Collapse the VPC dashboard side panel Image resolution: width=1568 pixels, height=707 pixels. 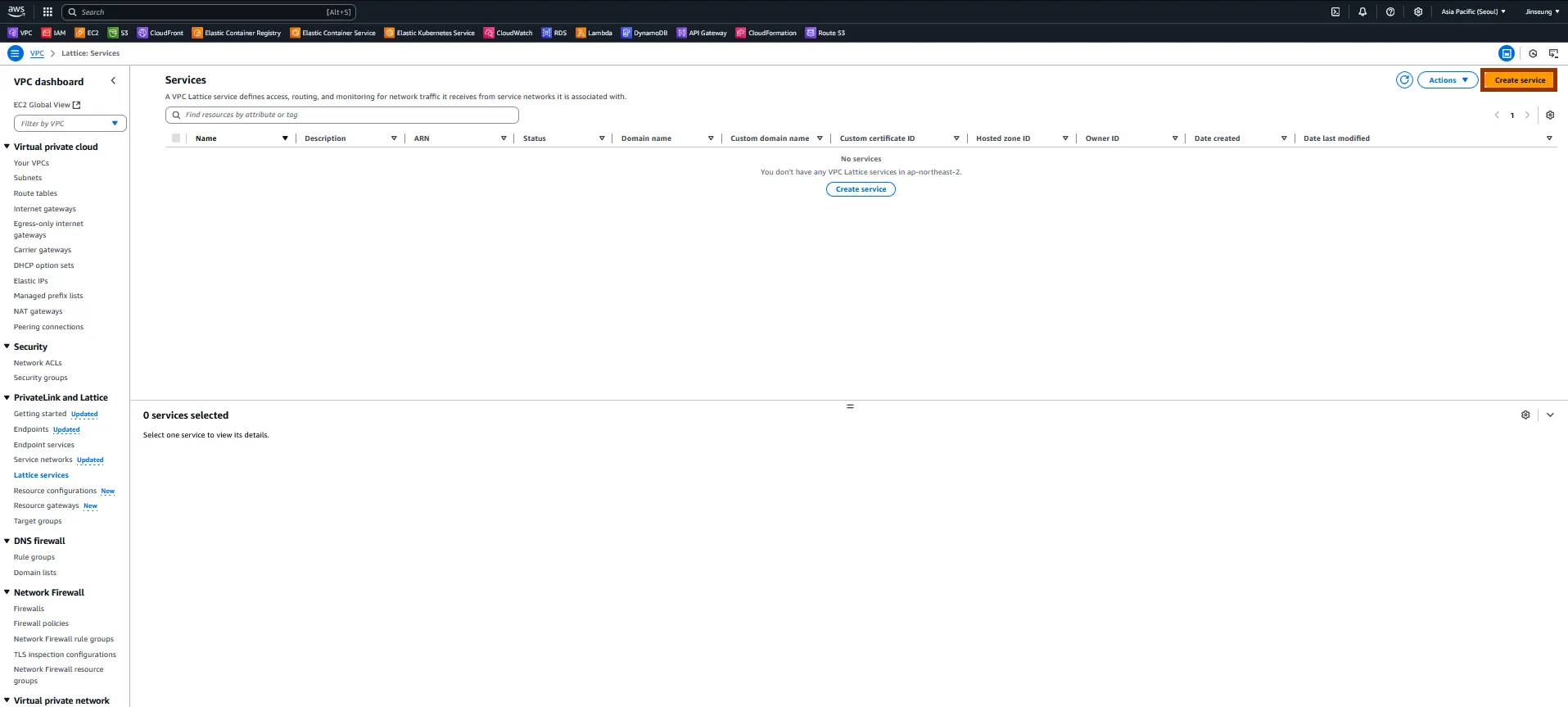[x=113, y=81]
